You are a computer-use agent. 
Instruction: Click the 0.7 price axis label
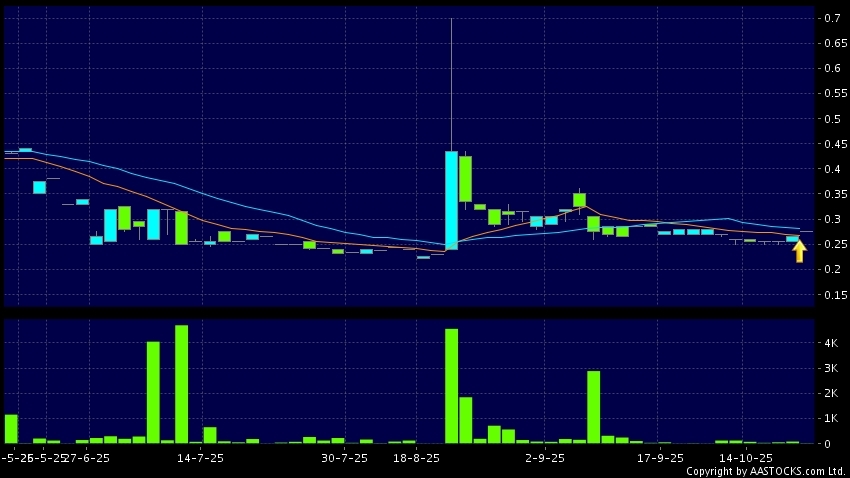click(x=831, y=18)
